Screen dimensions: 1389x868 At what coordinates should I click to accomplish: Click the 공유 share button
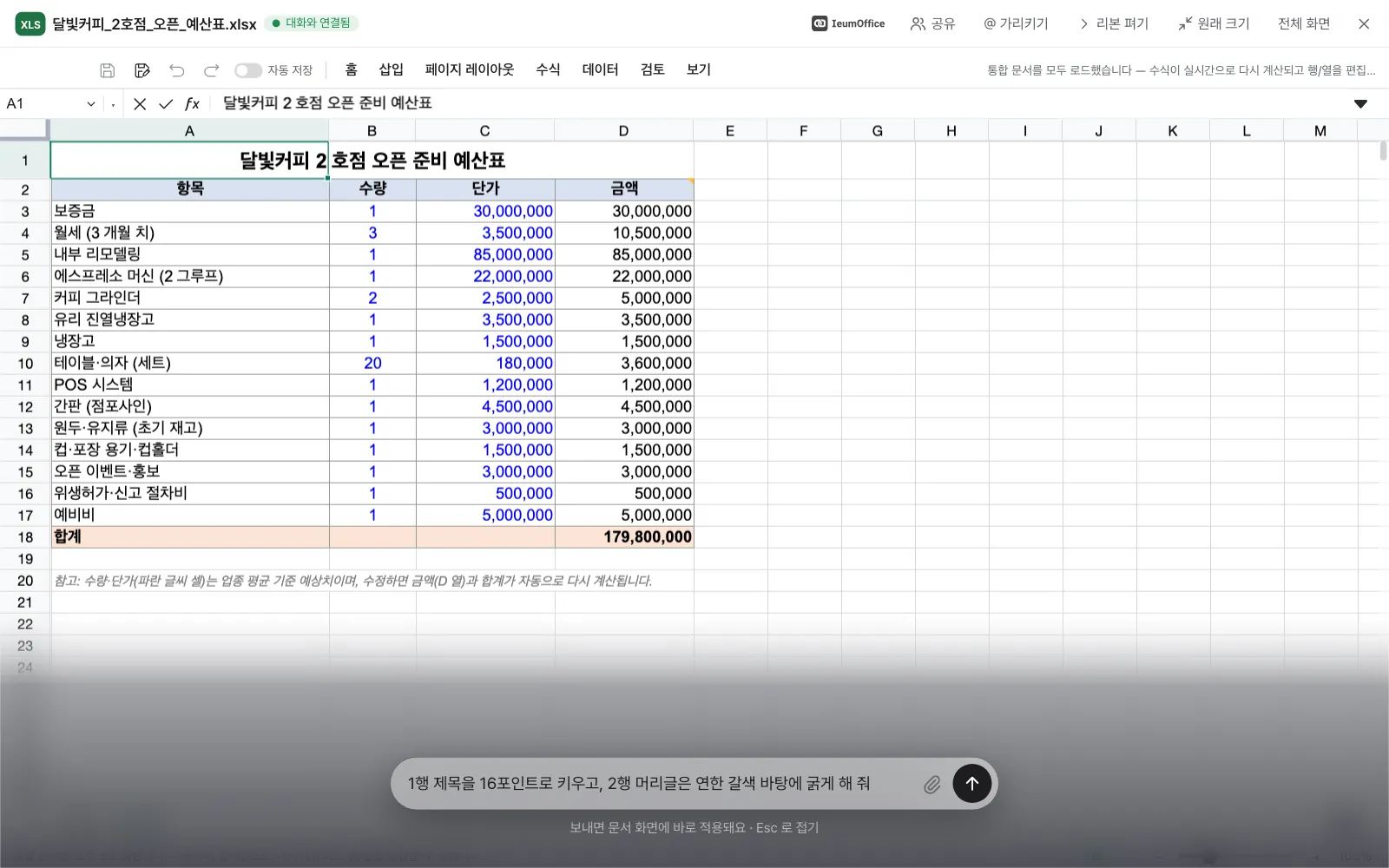click(932, 23)
